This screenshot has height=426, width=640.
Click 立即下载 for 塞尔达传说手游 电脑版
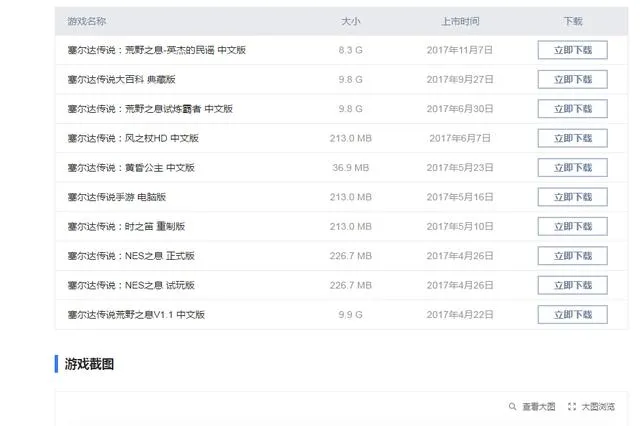click(572, 197)
